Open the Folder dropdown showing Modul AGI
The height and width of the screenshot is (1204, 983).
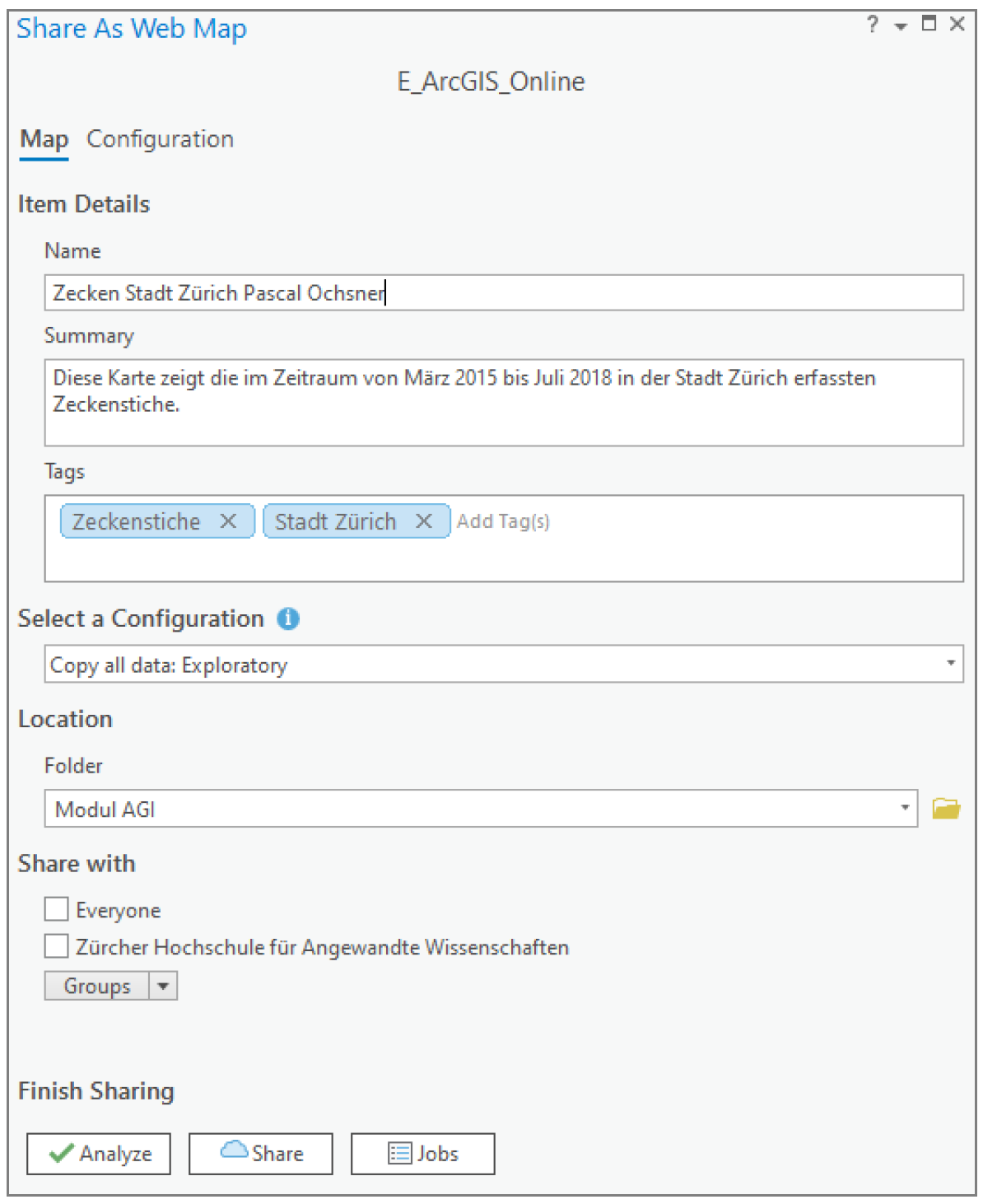click(904, 808)
